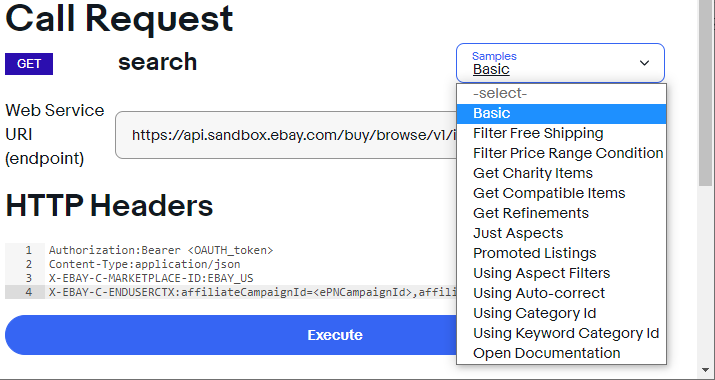This screenshot has height=380, width=715.
Task: Choose Get Charity Items sample
Action: [561, 173]
